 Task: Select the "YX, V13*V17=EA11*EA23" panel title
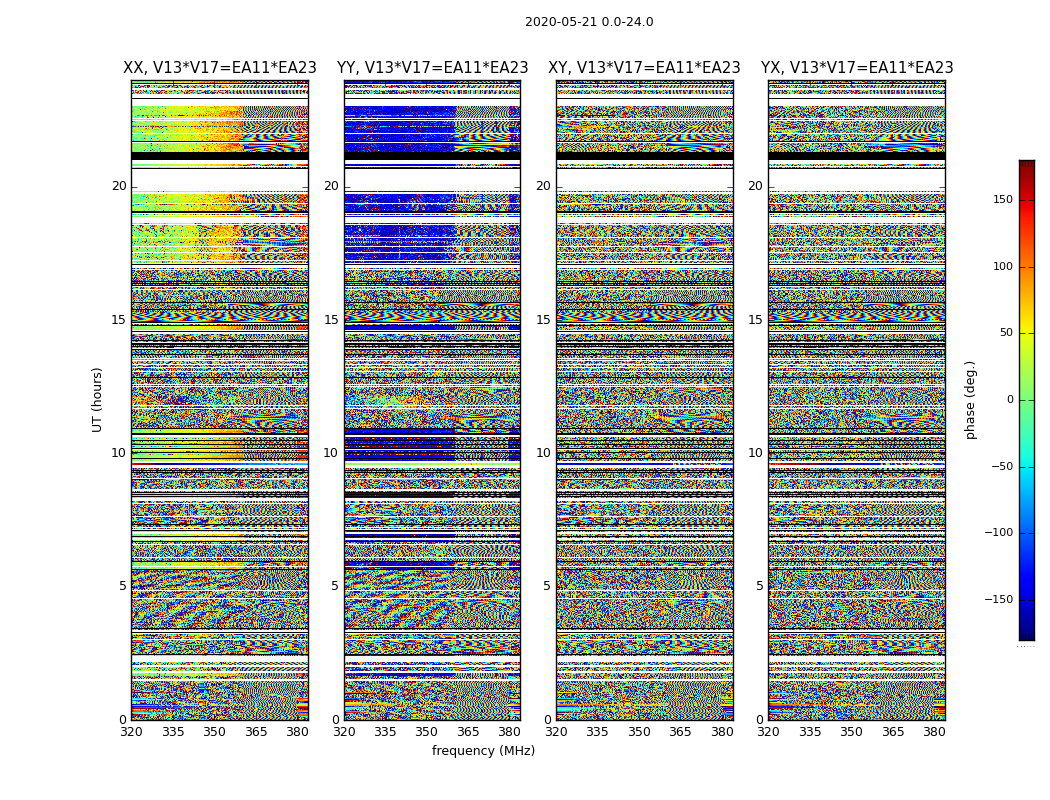tap(857, 68)
